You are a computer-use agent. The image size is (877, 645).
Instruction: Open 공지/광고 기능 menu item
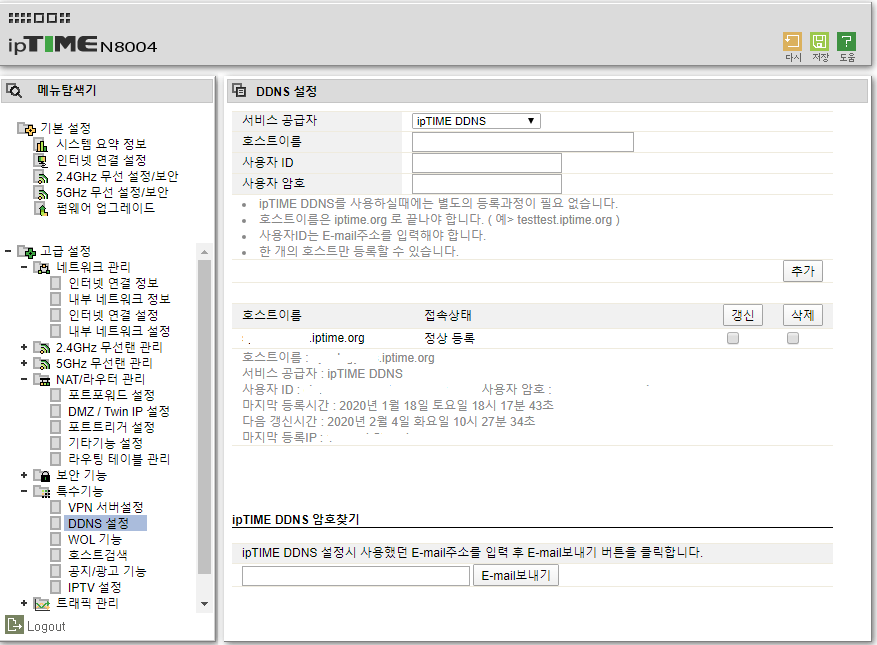pos(107,571)
